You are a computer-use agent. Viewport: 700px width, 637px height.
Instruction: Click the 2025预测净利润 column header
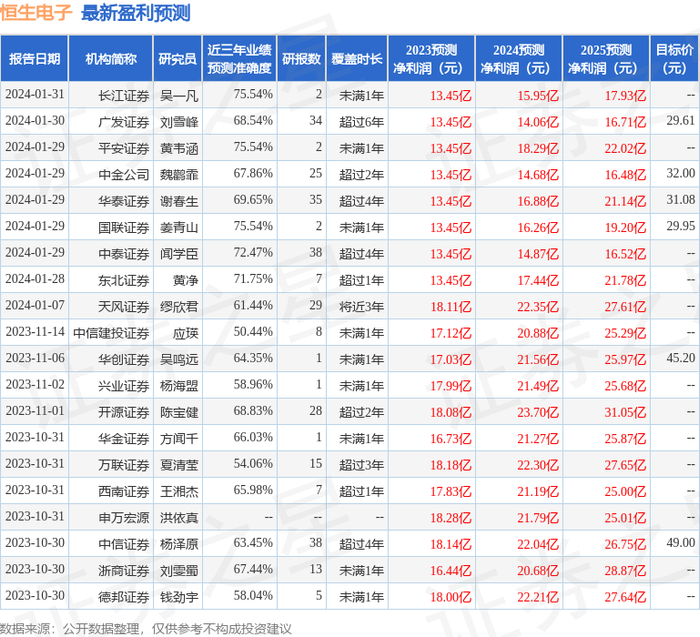coord(606,59)
